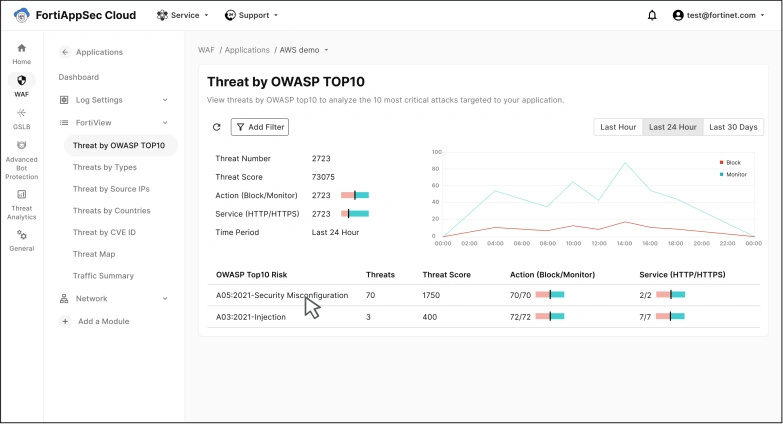Screen dimensions: 783x425
Task: Open the GSLB module icon
Action: 21,113
